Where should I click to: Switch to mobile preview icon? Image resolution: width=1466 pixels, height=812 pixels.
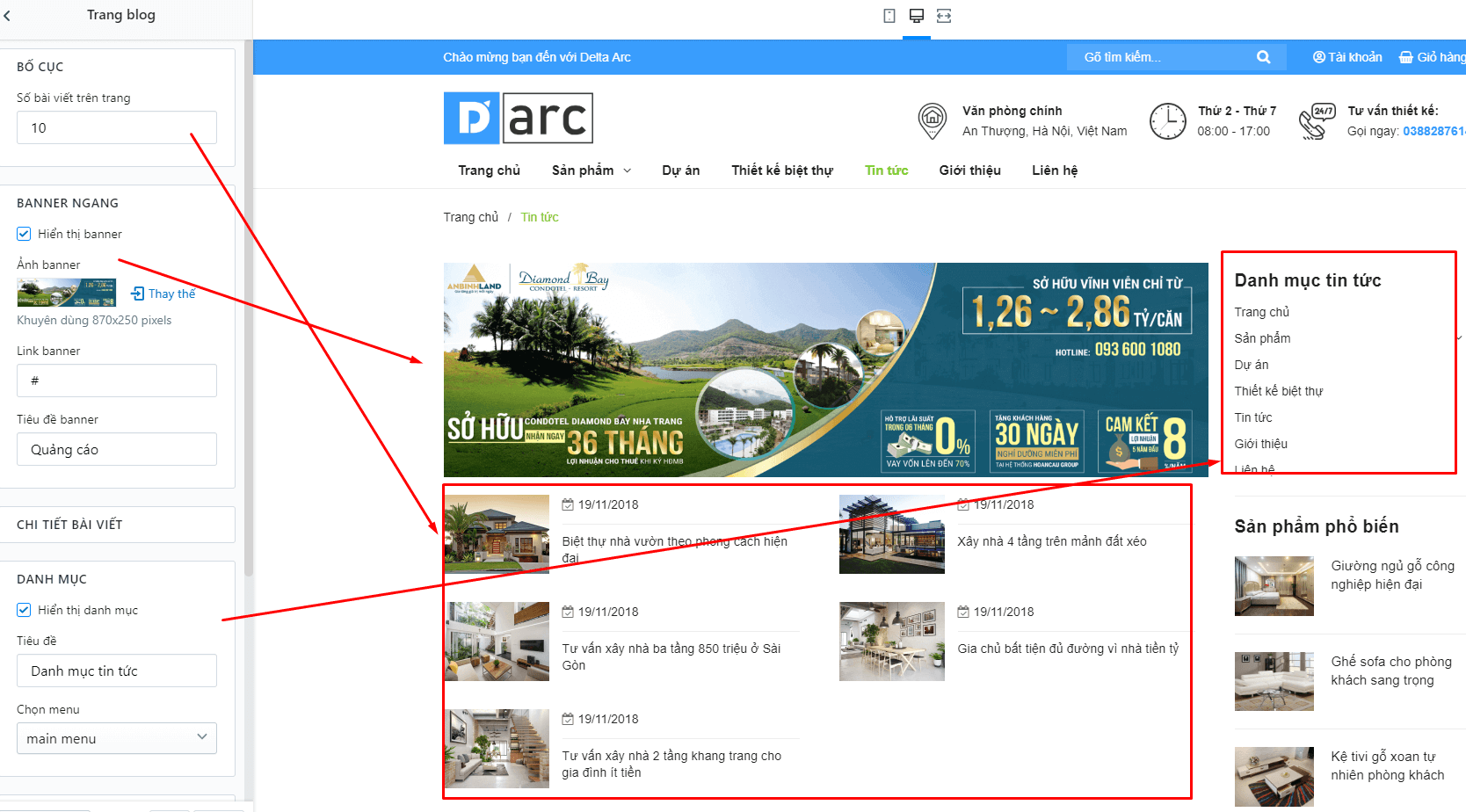click(x=889, y=16)
